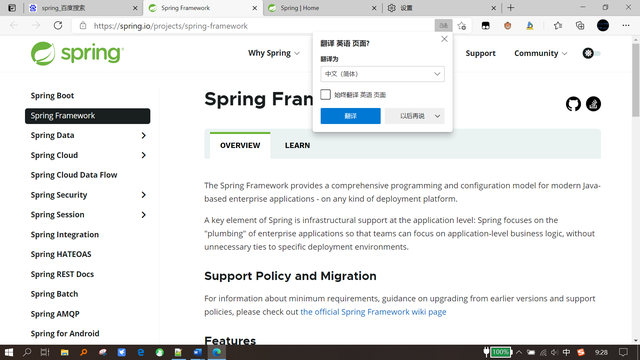Expand the Spring Cloud submenu arrow
The image size is (640, 360).
click(x=144, y=155)
